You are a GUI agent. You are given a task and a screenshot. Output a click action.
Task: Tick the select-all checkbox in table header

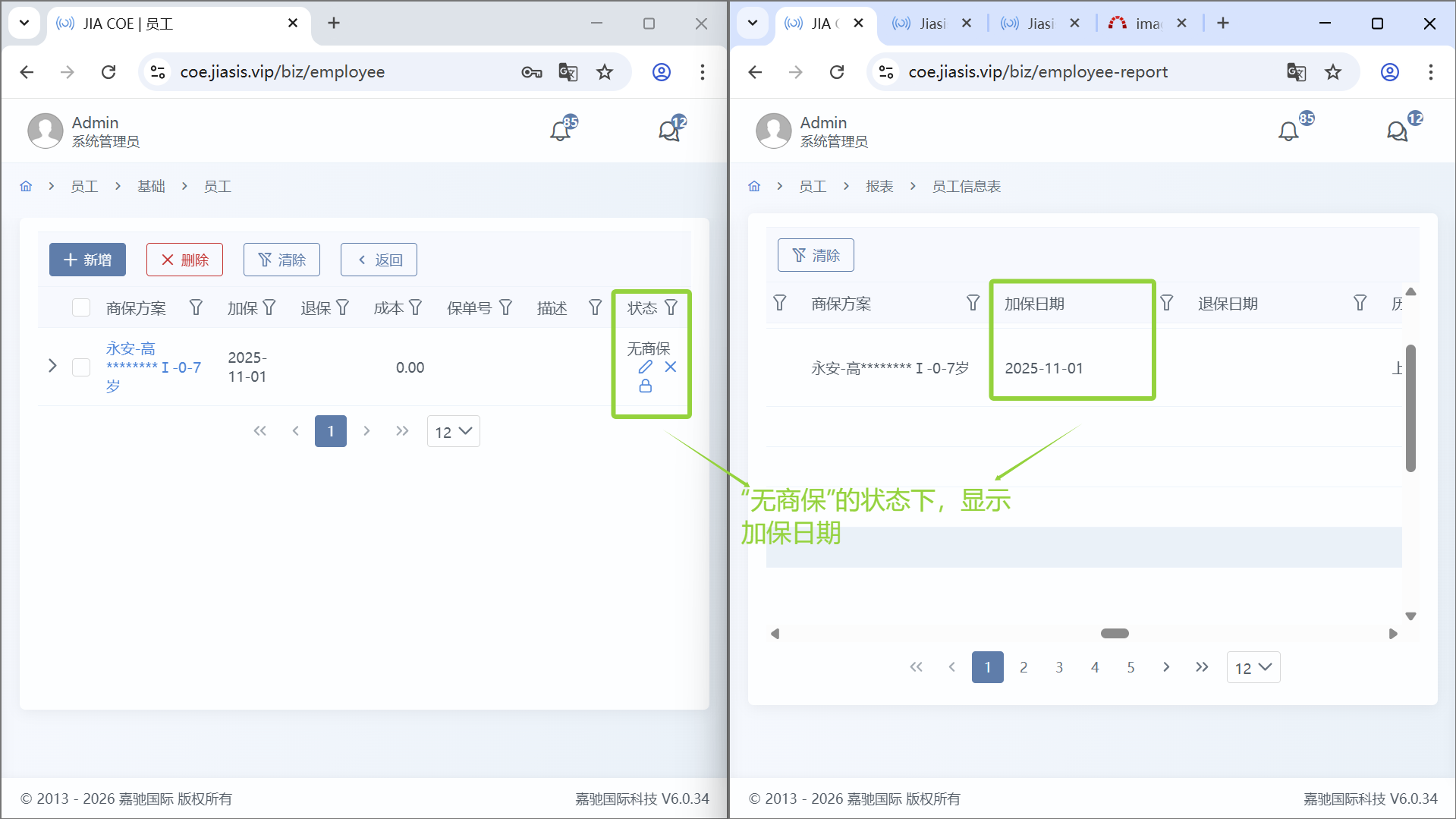pos(81,308)
